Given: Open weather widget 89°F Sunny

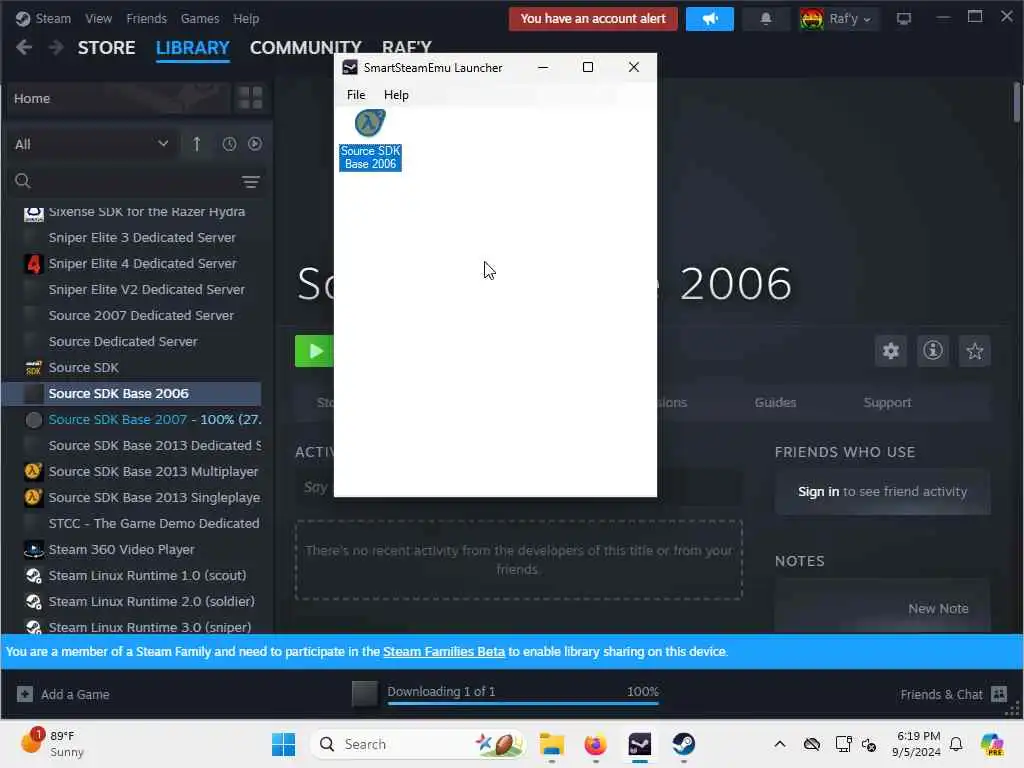Looking at the screenshot, I should pyautogui.click(x=52, y=744).
